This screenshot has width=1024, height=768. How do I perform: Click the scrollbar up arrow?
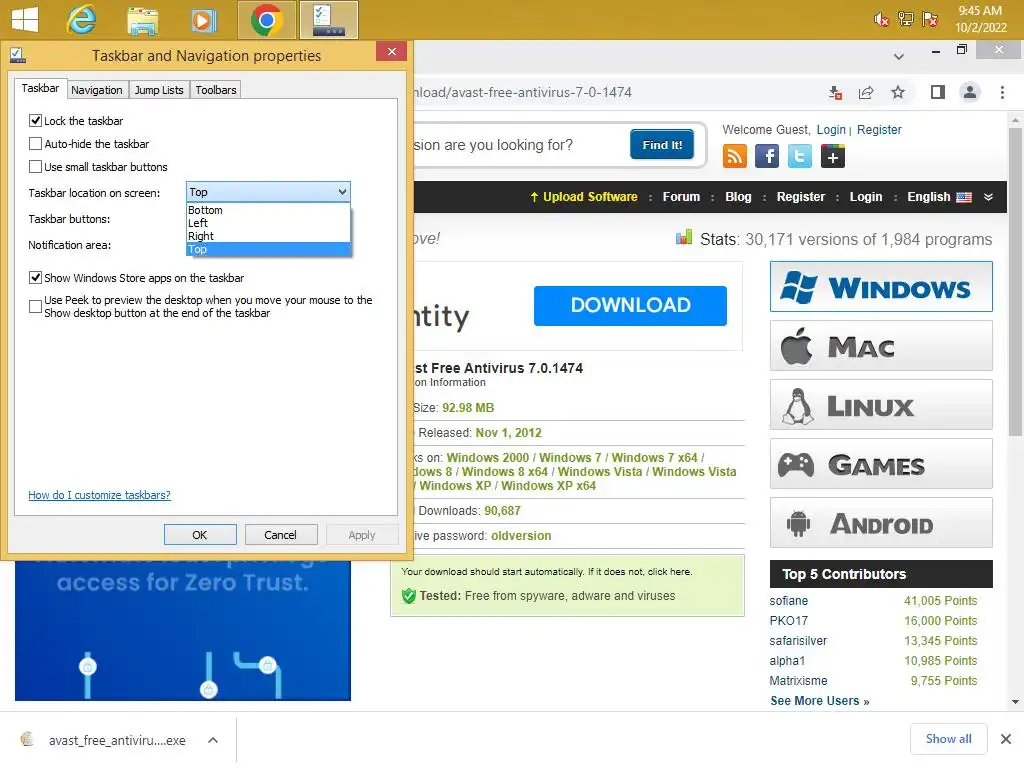1015,120
